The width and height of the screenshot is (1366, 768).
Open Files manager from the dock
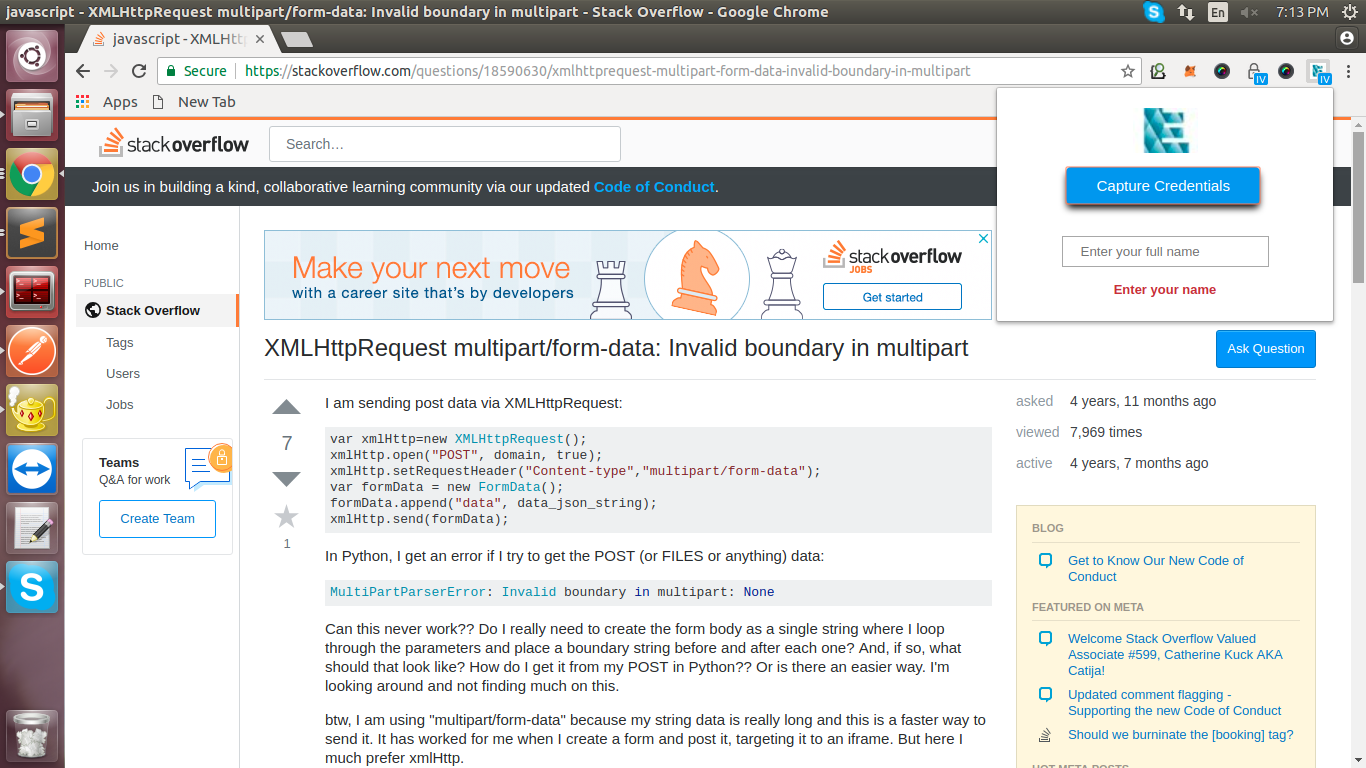[32, 115]
